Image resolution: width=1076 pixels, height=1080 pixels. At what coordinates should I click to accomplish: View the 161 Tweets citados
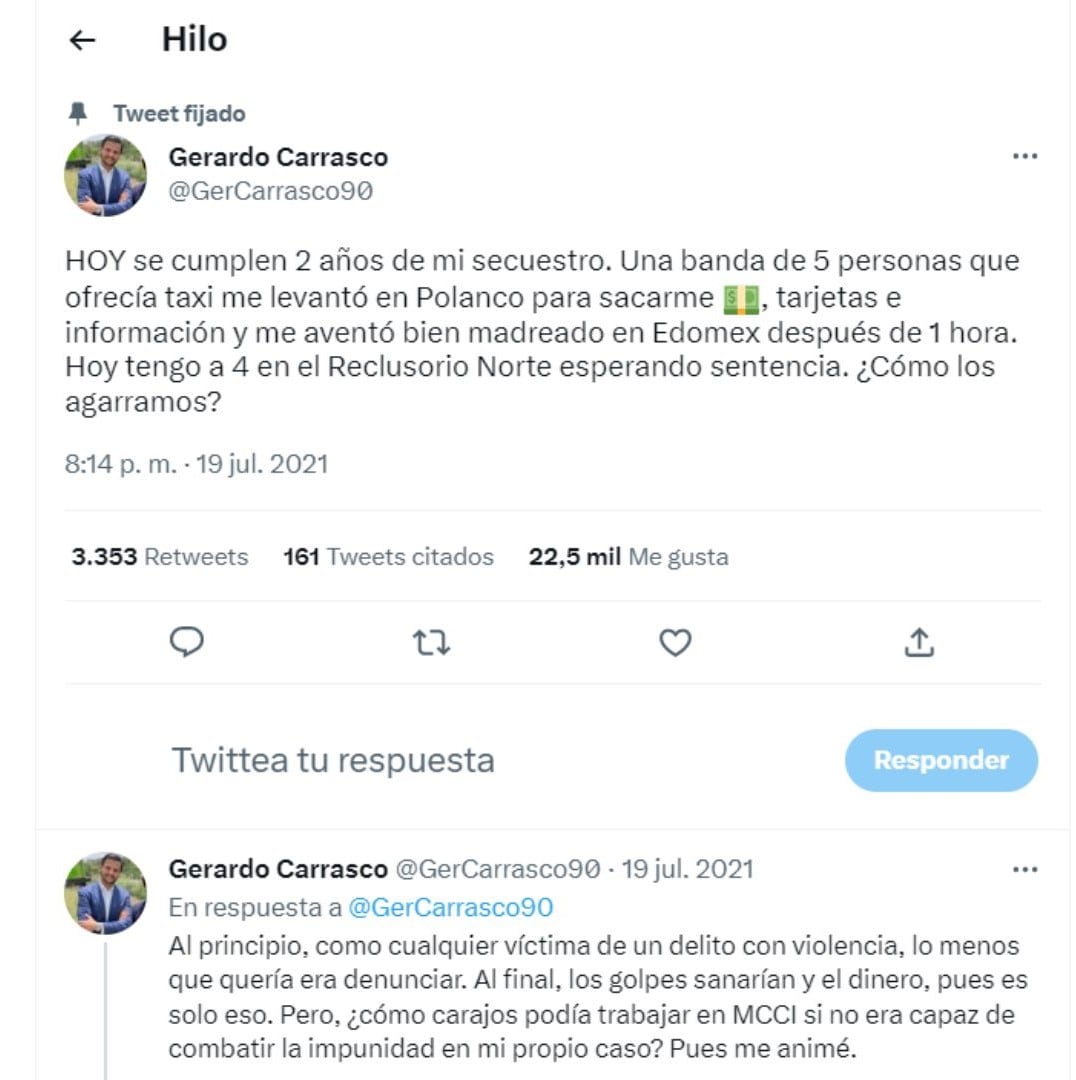pyautogui.click(x=388, y=557)
